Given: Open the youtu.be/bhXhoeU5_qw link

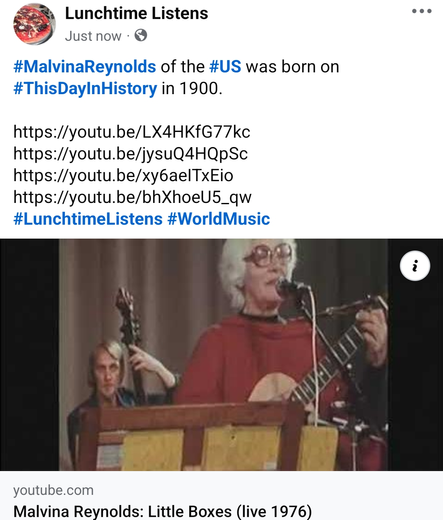Looking at the screenshot, I should click(132, 197).
